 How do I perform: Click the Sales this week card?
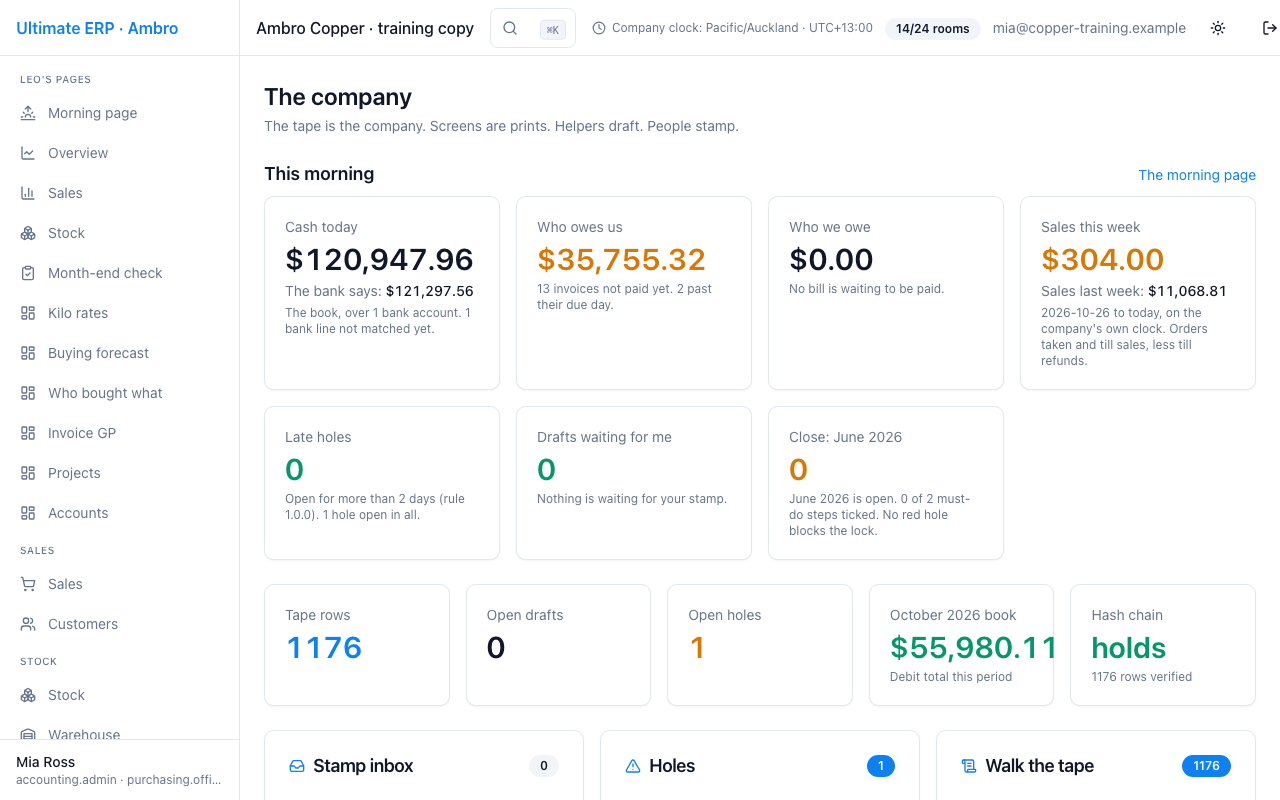[x=1138, y=293]
